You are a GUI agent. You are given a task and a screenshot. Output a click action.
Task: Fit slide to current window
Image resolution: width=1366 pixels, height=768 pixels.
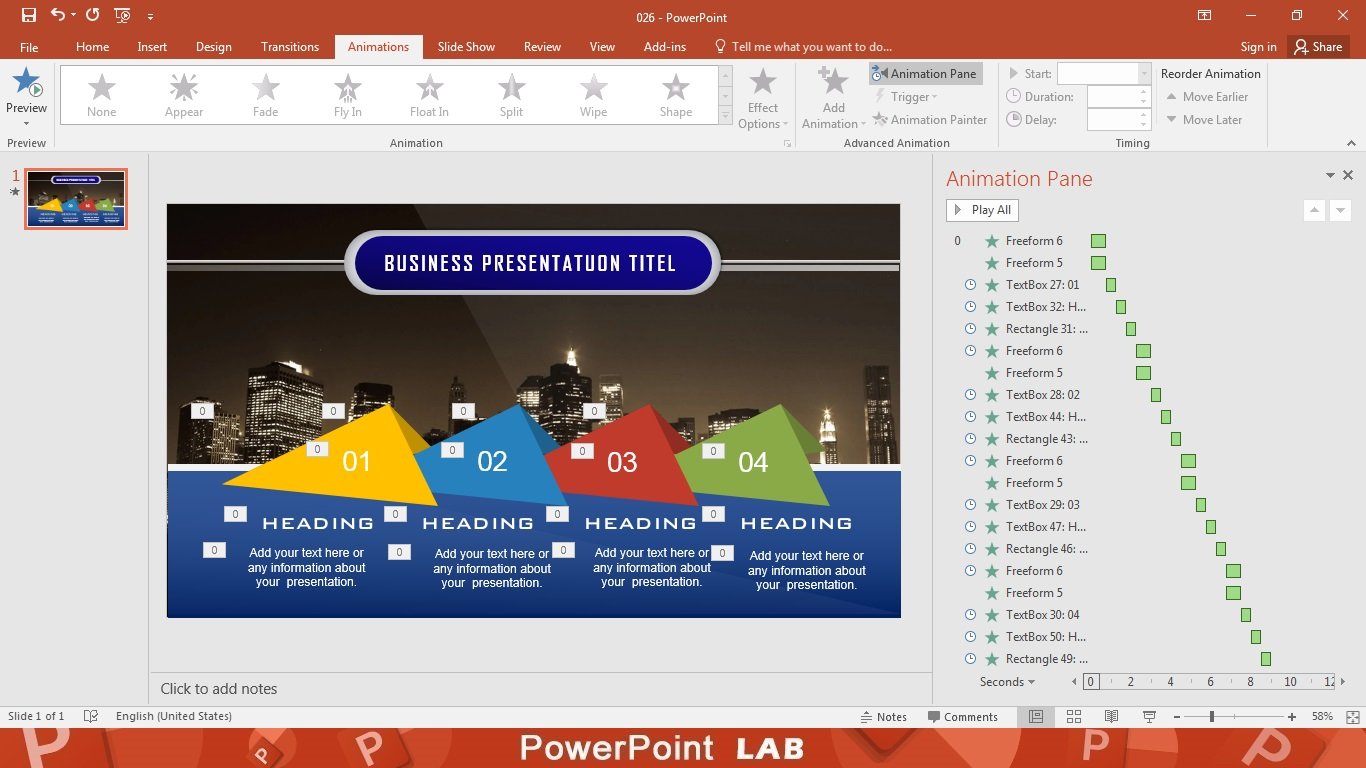pos(1352,717)
